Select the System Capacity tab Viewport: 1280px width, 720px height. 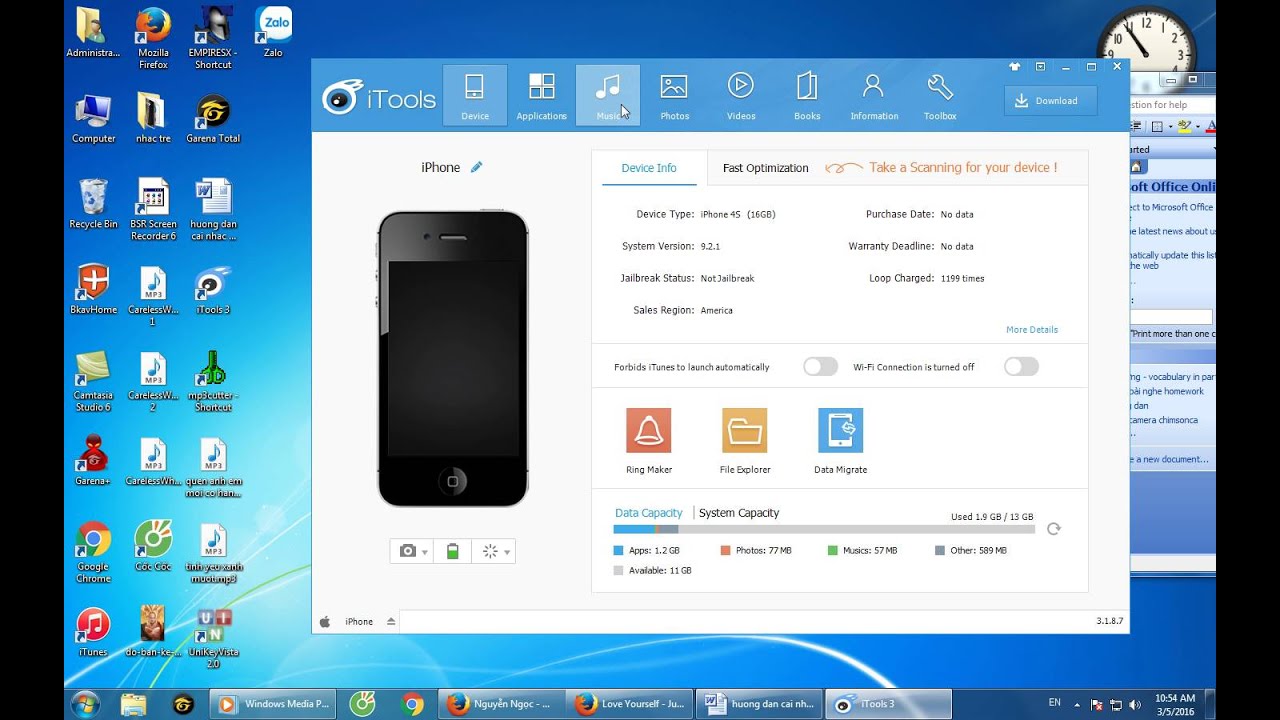739,513
